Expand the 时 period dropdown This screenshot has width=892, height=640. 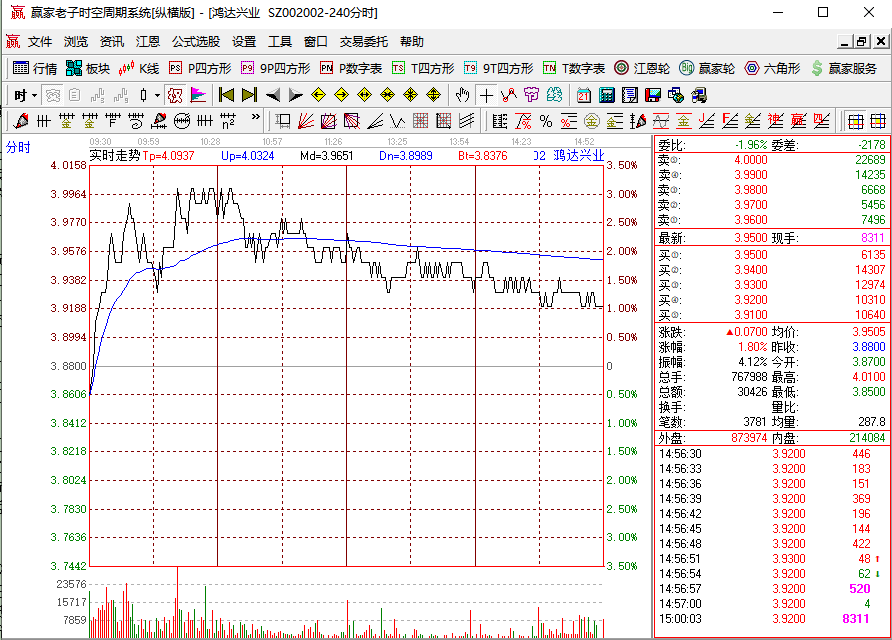tap(35, 96)
